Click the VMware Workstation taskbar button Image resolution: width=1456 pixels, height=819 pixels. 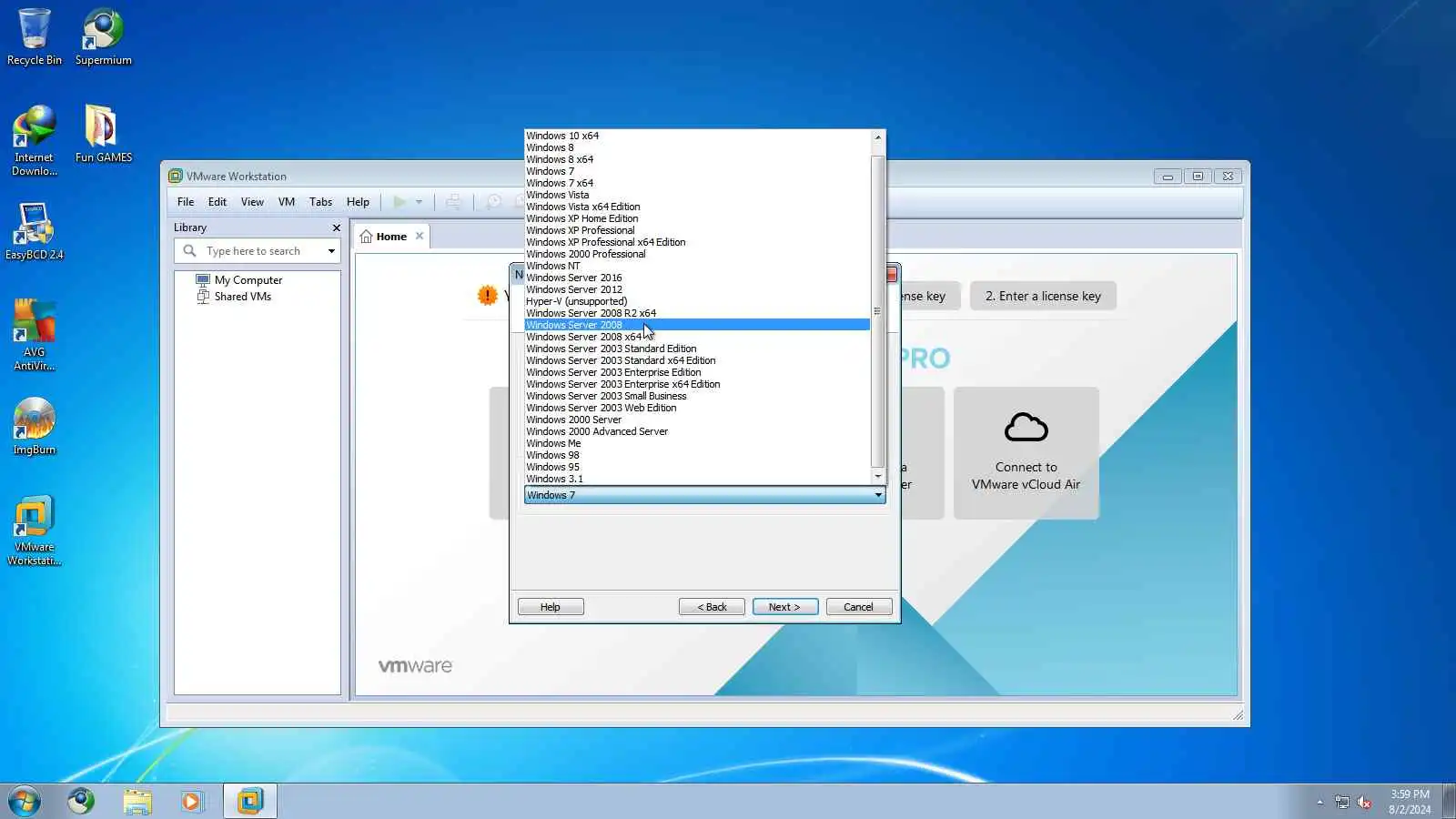coord(249,801)
